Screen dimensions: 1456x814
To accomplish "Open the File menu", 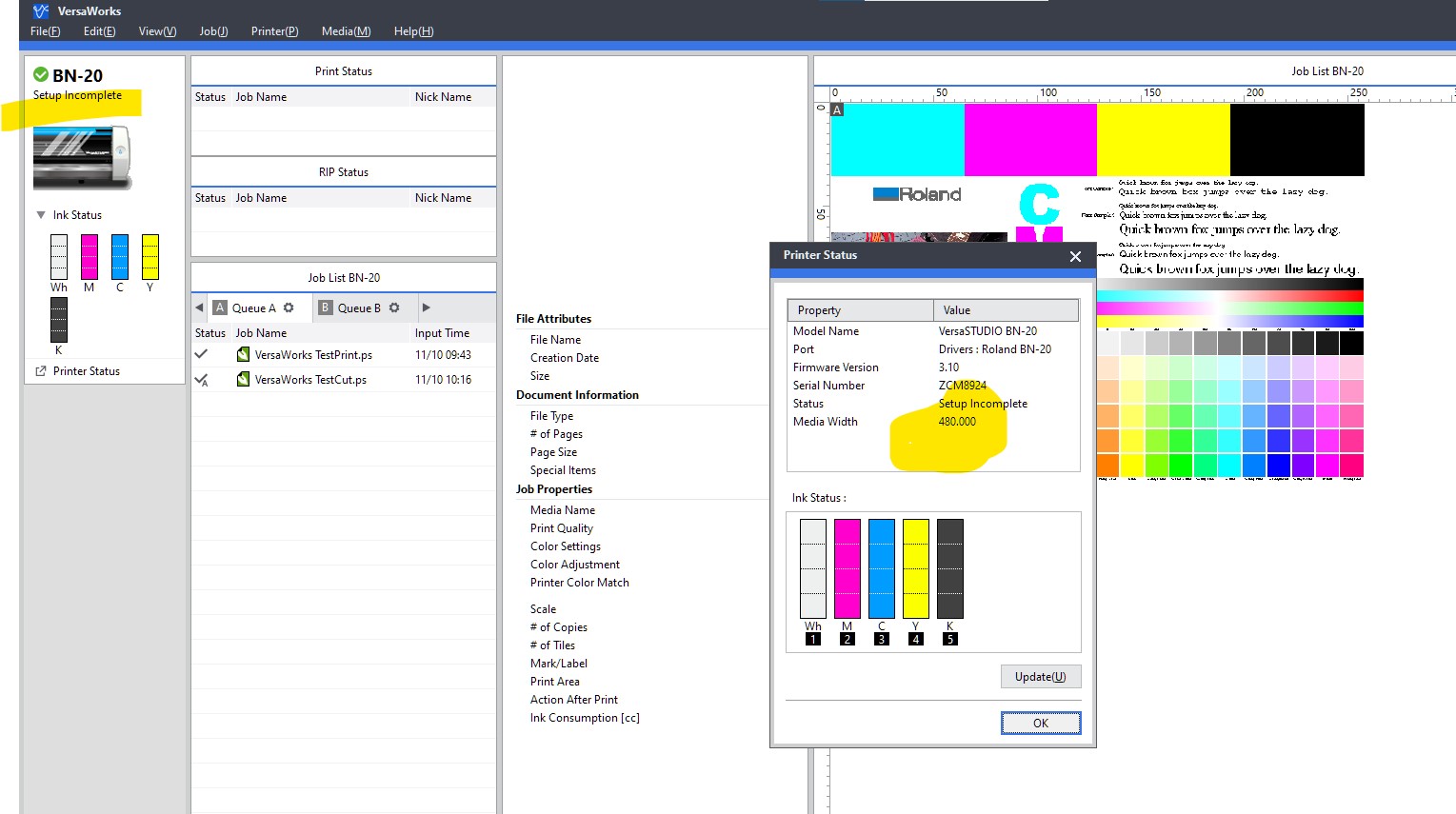I will [45, 31].
